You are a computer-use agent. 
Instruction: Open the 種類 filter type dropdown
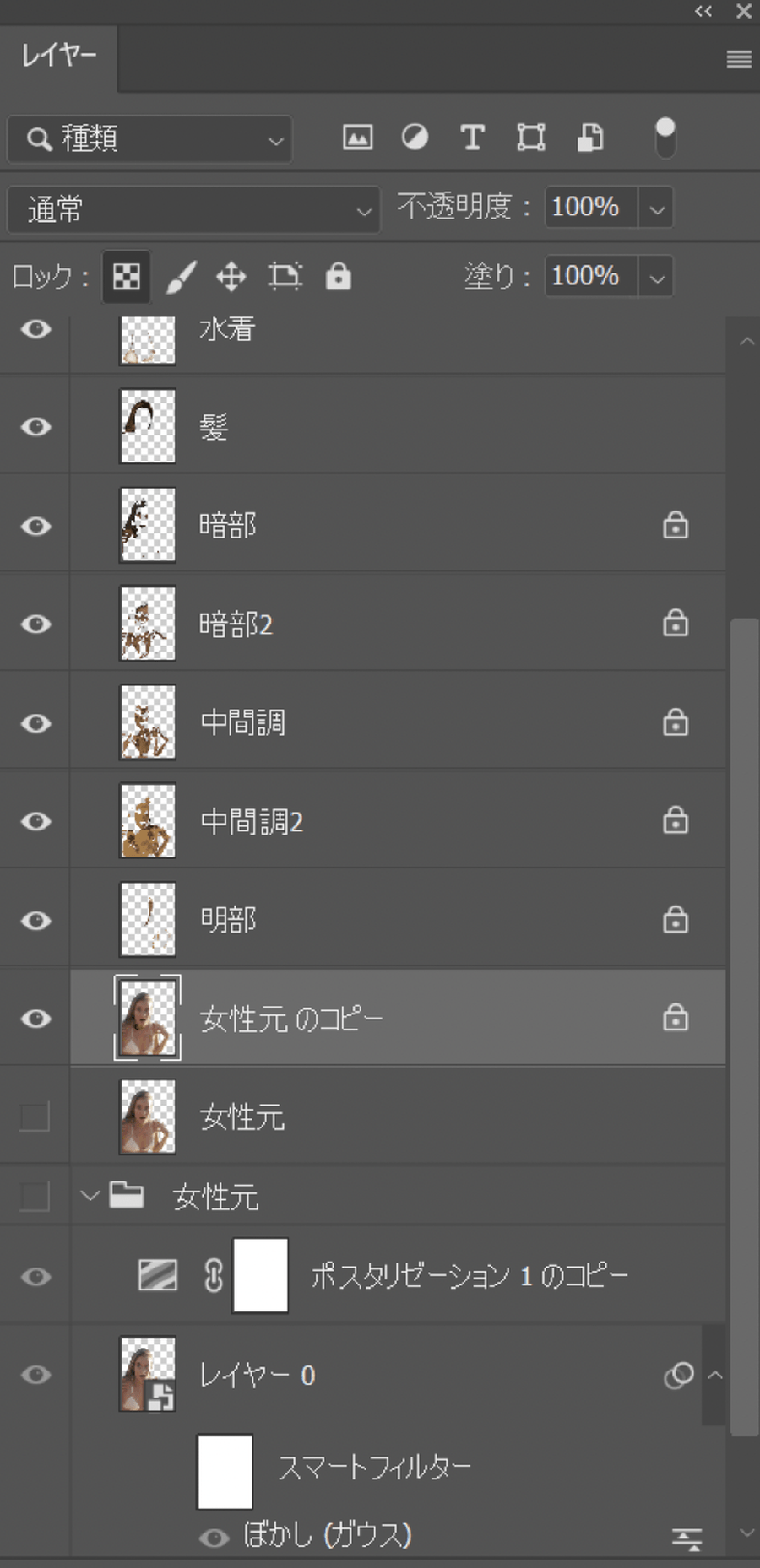149,138
